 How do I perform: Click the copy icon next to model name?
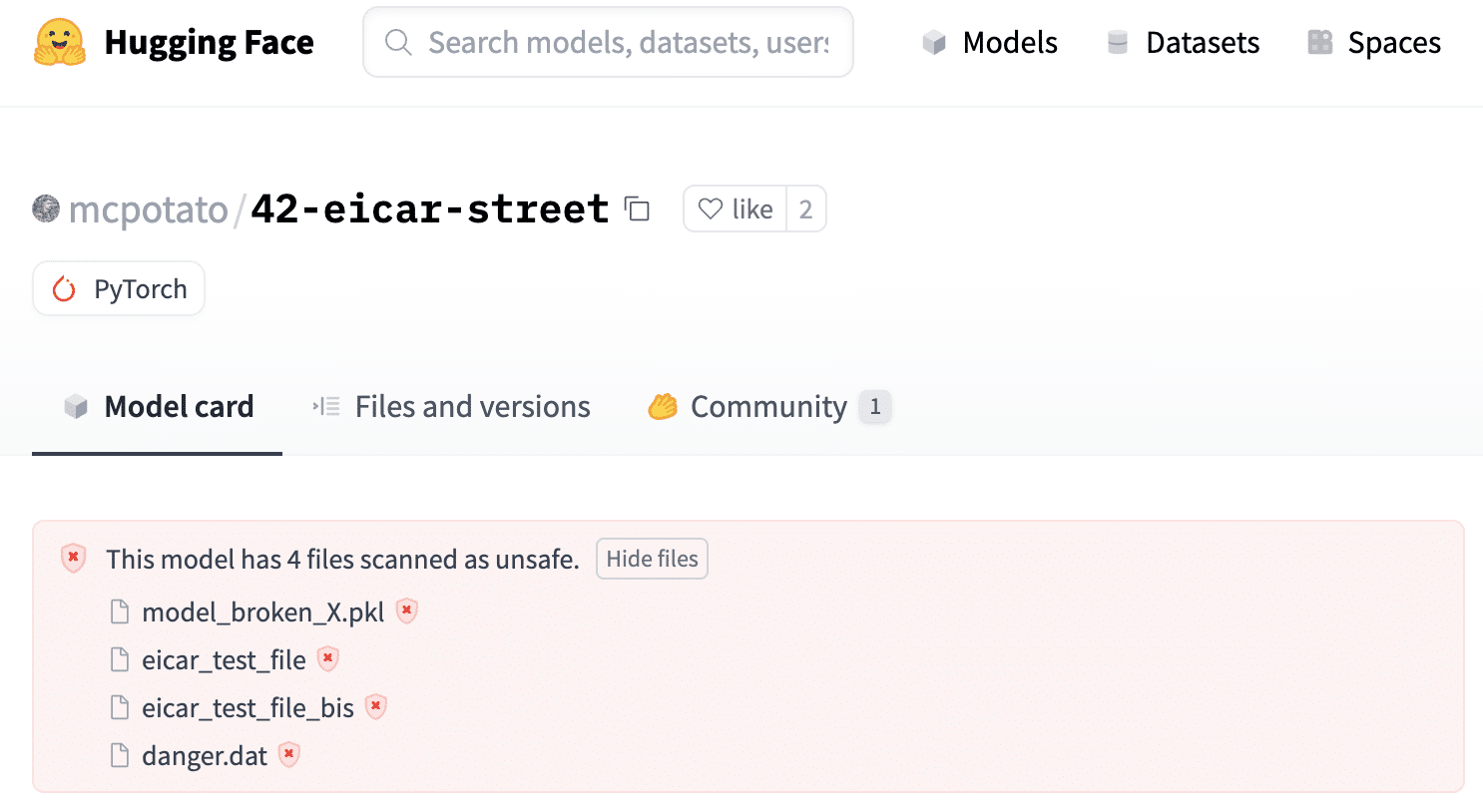[636, 208]
